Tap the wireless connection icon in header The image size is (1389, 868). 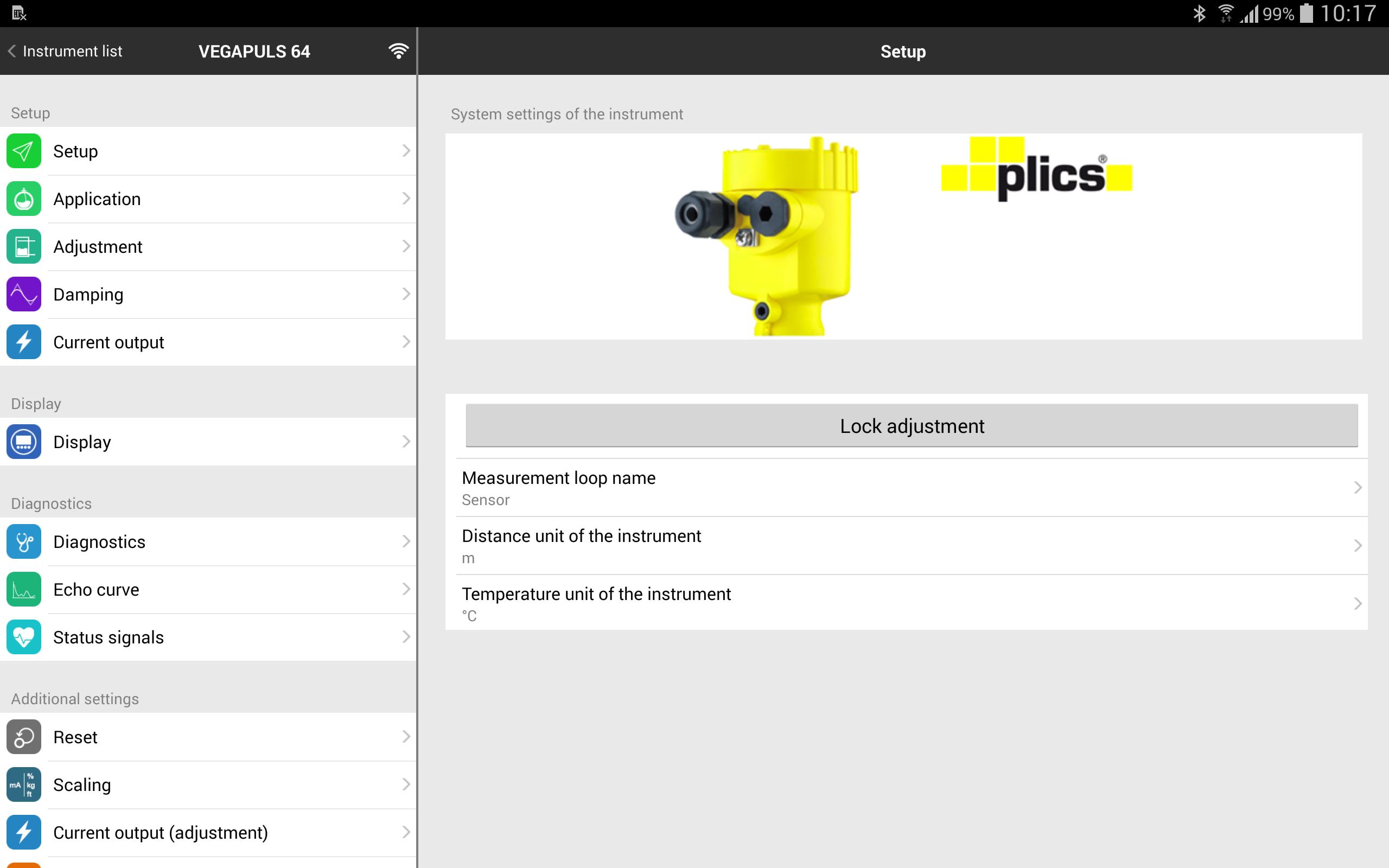(398, 51)
